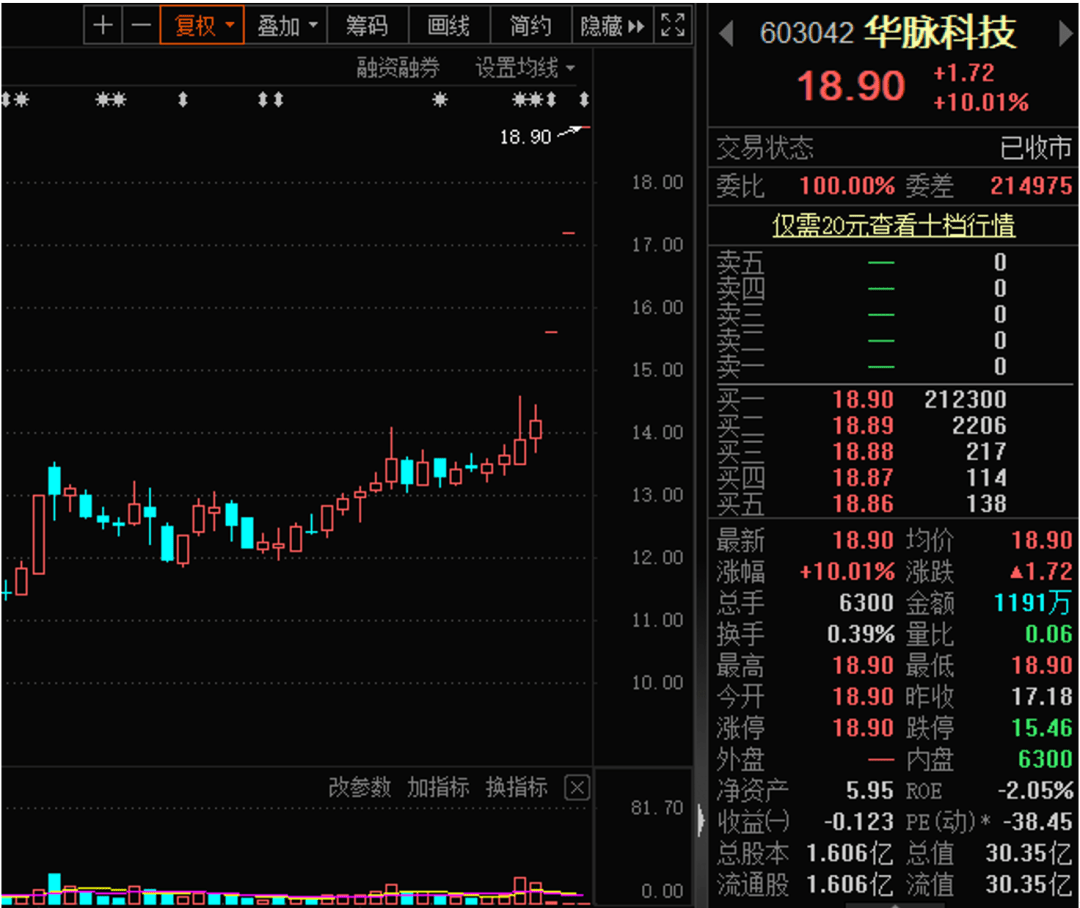Click 隐藏 to hide the side panel
This screenshot has height=908, width=1080.
612,25
